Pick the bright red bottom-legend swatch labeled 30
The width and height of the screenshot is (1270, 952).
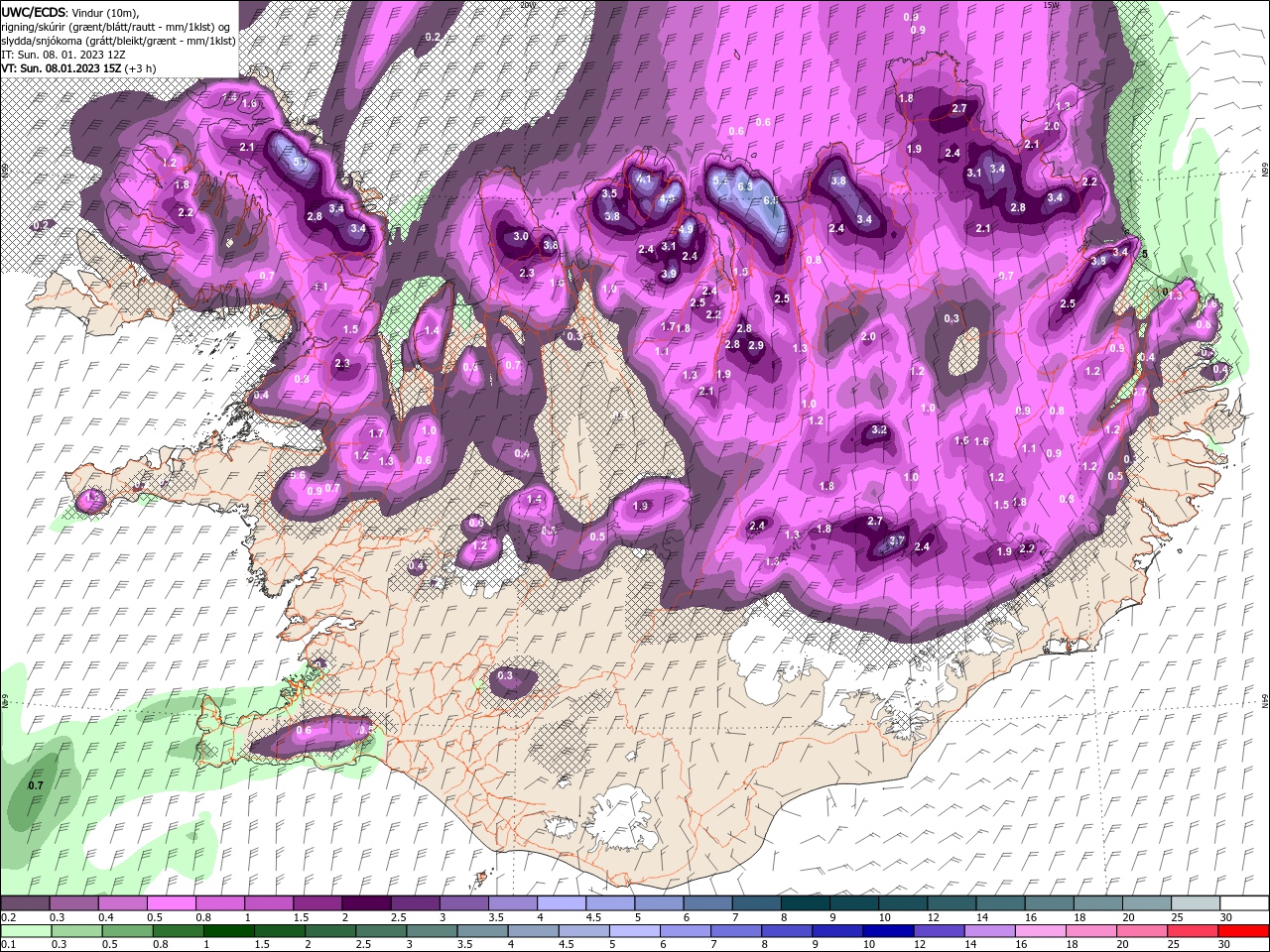tap(1244, 931)
